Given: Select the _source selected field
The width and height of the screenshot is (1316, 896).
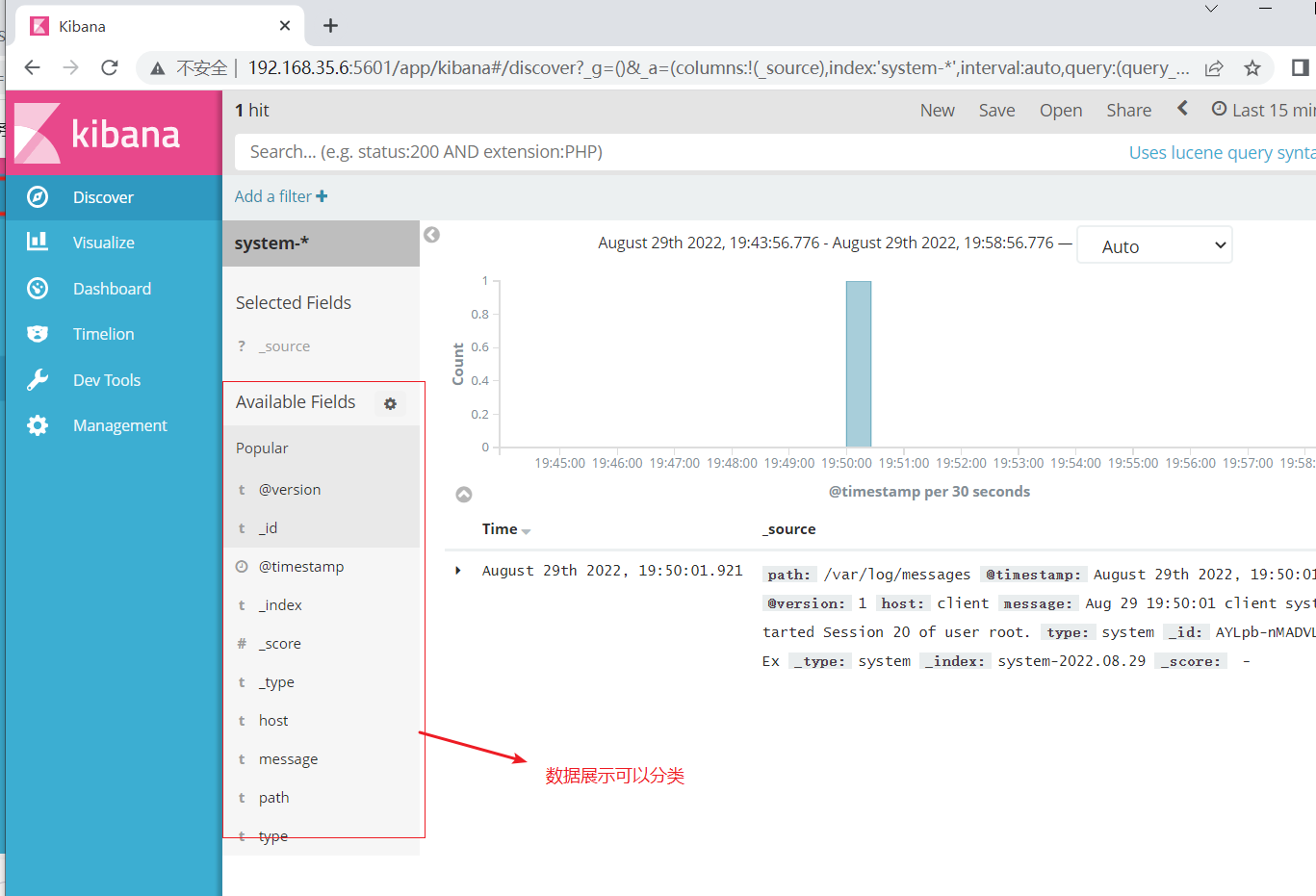Looking at the screenshot, I should pyautogui.click(x=284, y=346).
